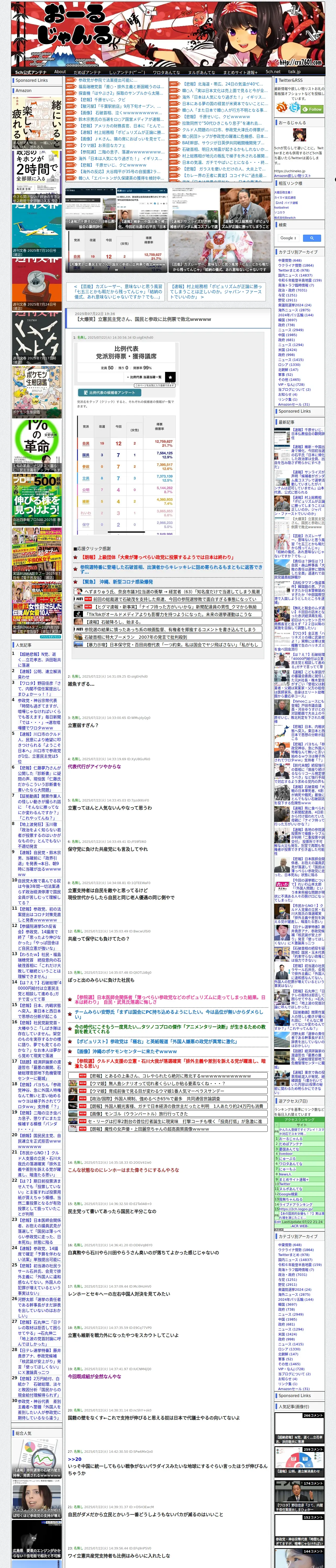Open the About nav tab
Viewport: 336px width, 1568px height.
point(60,72)
